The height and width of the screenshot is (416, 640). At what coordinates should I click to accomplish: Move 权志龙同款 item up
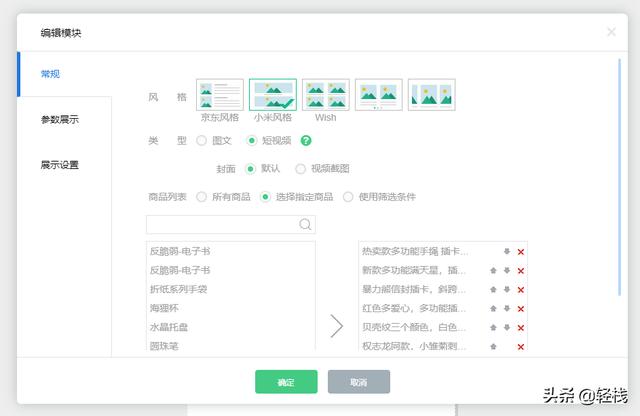point(493,347)
